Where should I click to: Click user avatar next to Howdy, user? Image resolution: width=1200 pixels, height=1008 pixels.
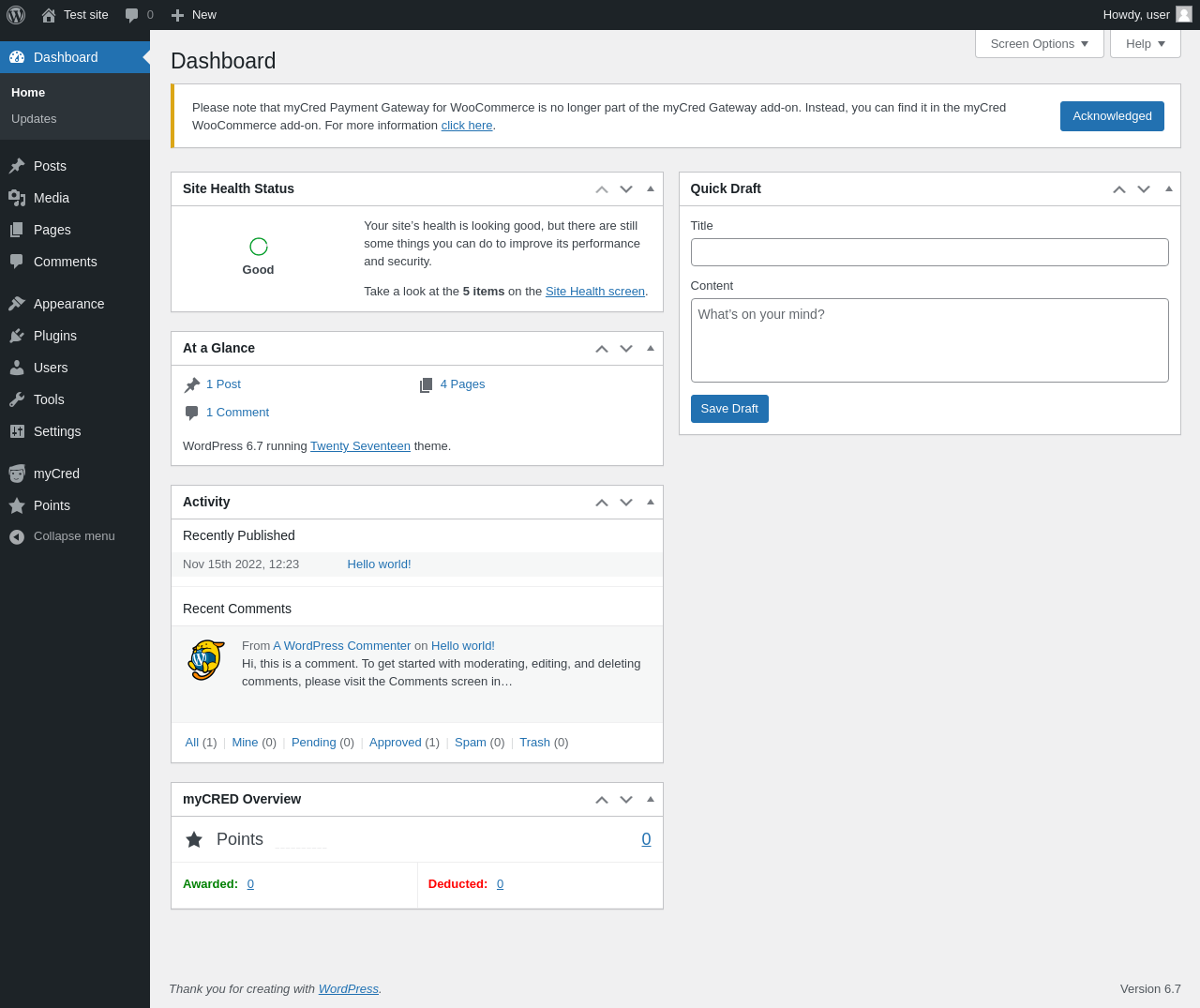coord(1184,14)
